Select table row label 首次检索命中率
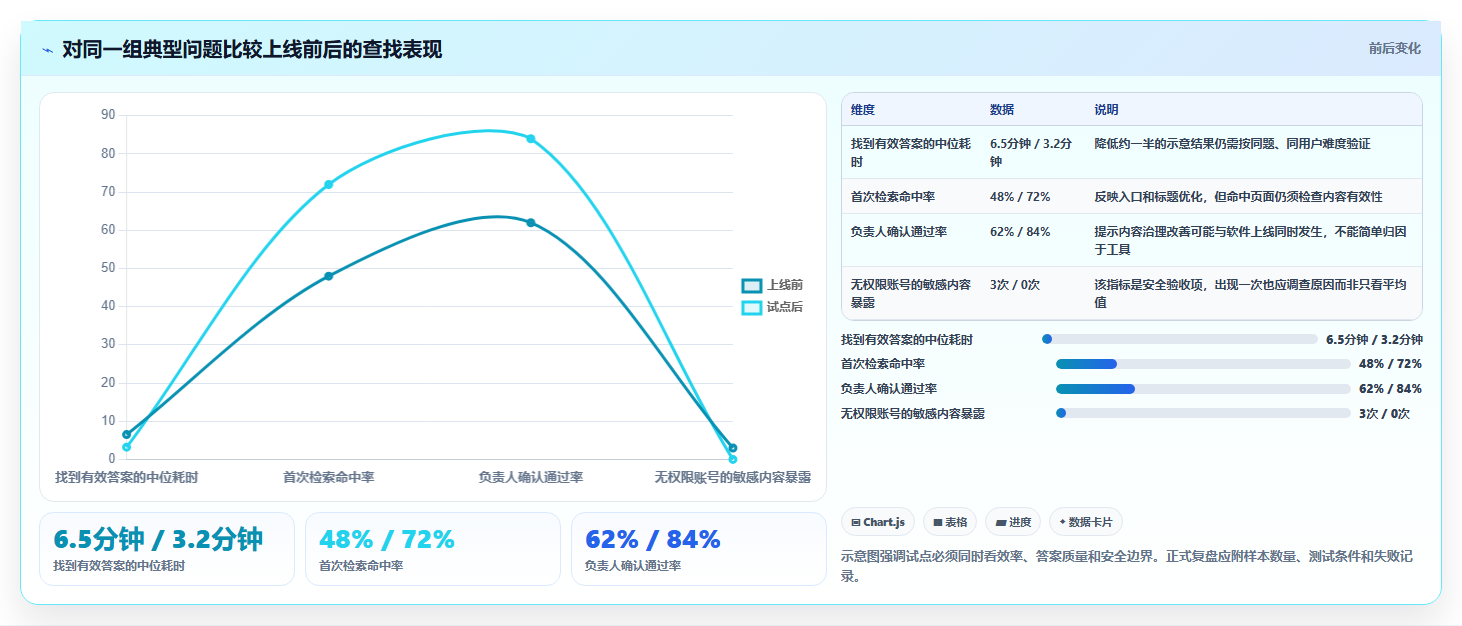This screenshot has height=626, width=1462. click(893, 197)
